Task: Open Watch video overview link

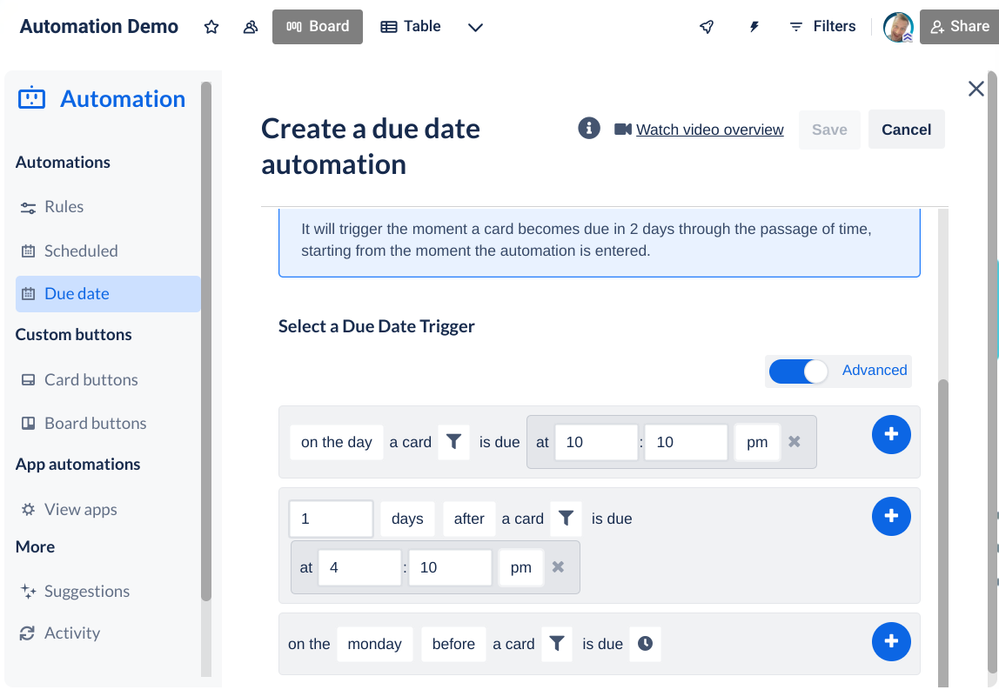Action: click(x=710, y=130)
